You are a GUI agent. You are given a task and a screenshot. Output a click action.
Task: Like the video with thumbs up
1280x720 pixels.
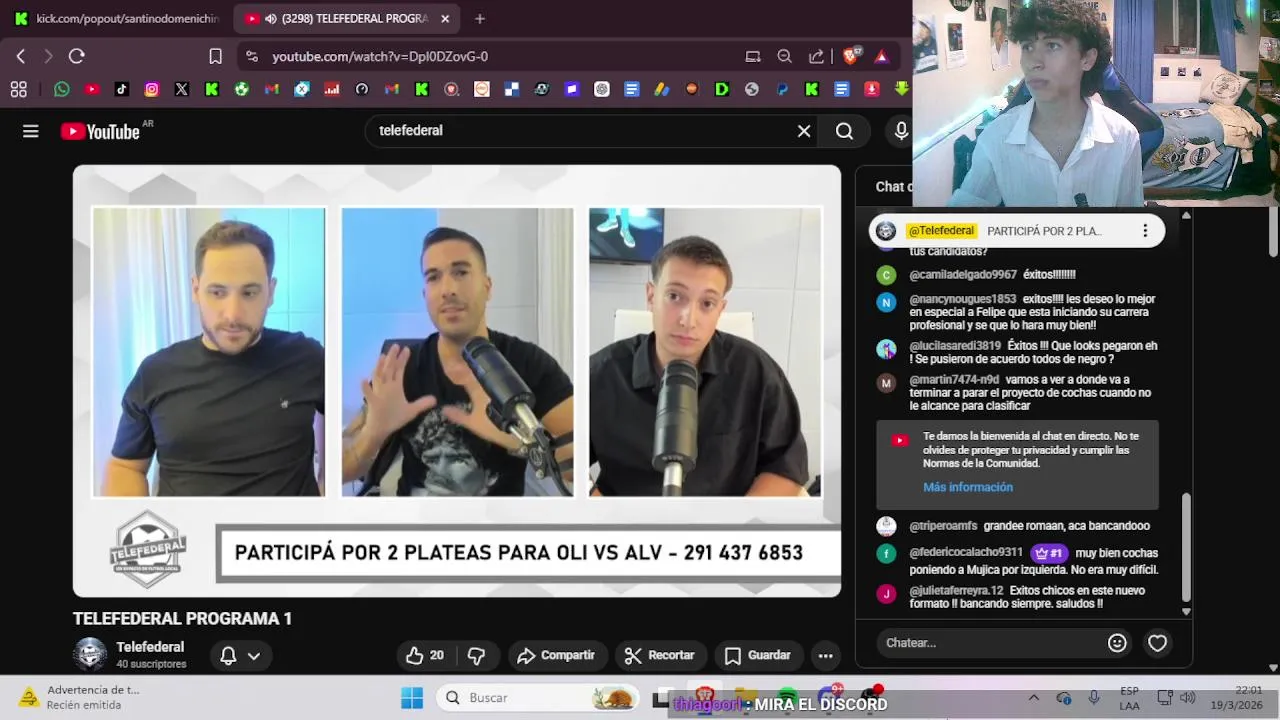[425, 655]
